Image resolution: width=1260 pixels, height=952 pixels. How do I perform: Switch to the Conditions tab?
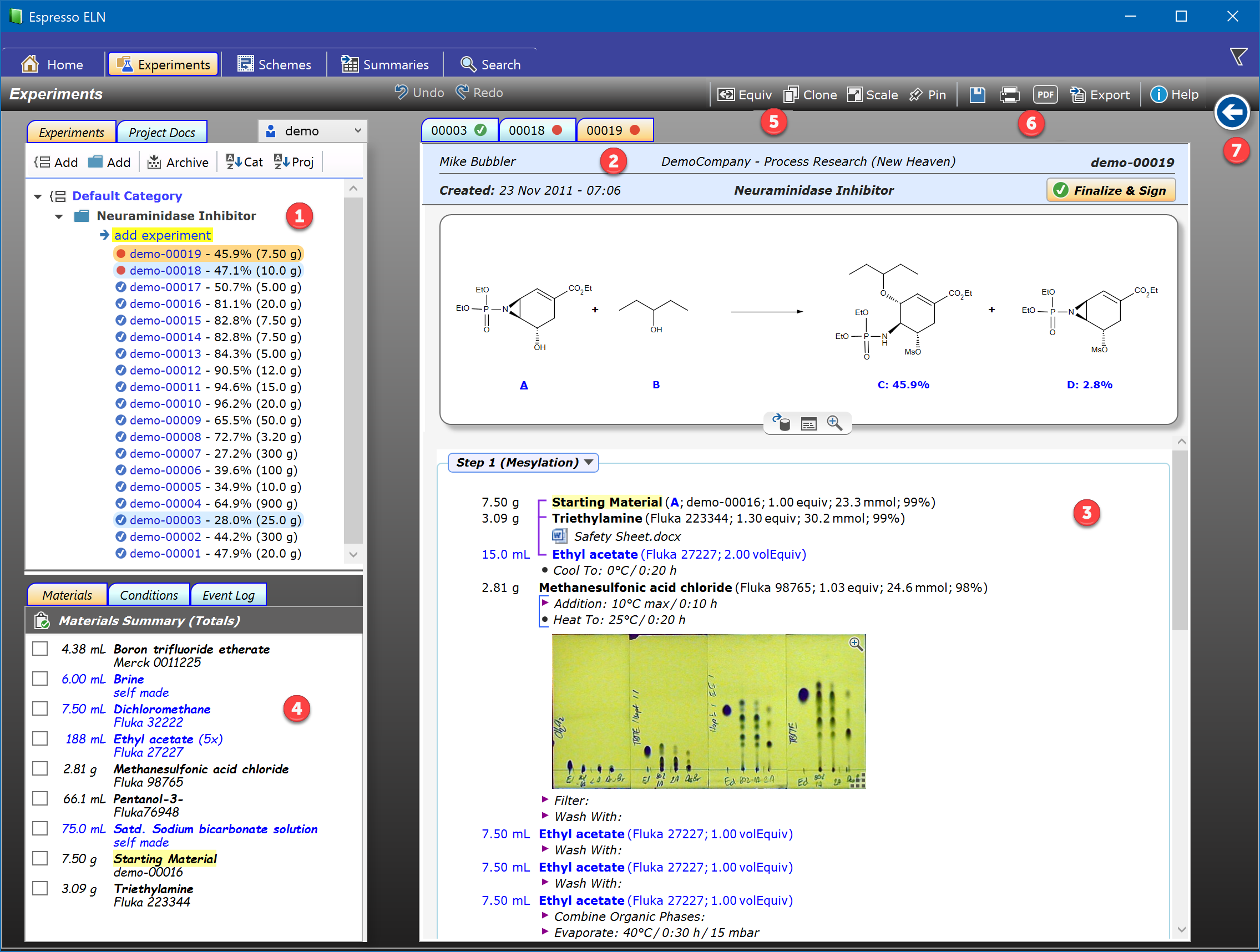point(149,595)
